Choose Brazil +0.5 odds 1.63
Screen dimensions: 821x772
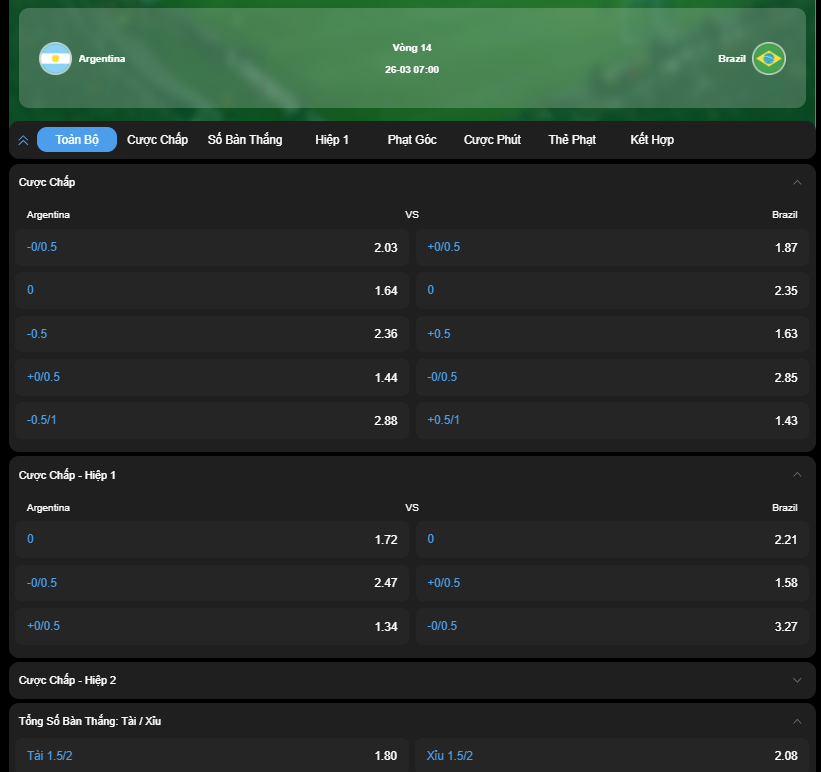coord(612,334)
